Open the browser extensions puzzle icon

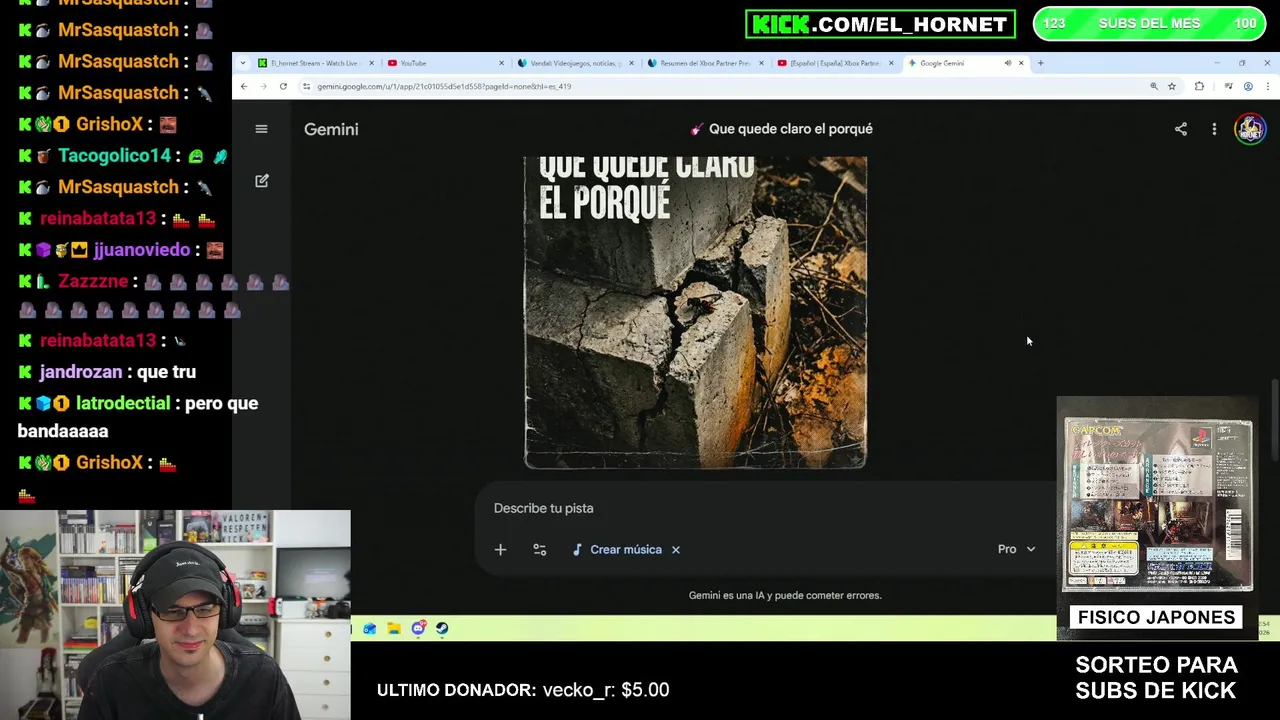click(x=1199, y=86)
